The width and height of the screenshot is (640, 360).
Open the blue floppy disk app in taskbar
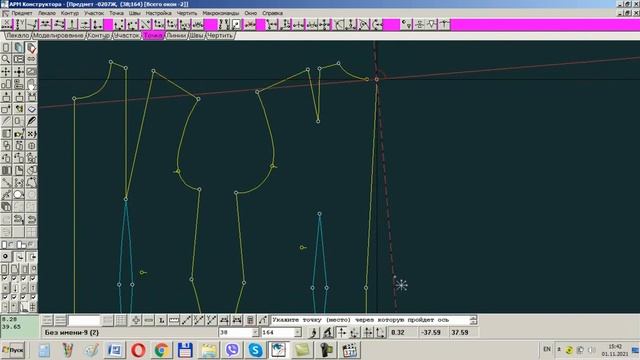pos(185,350)
